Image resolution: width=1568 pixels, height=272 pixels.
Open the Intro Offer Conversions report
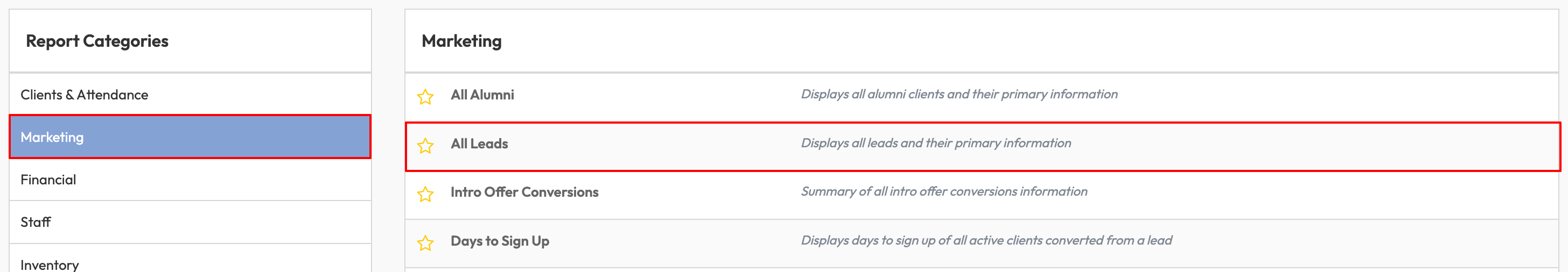tap(524, 192)
